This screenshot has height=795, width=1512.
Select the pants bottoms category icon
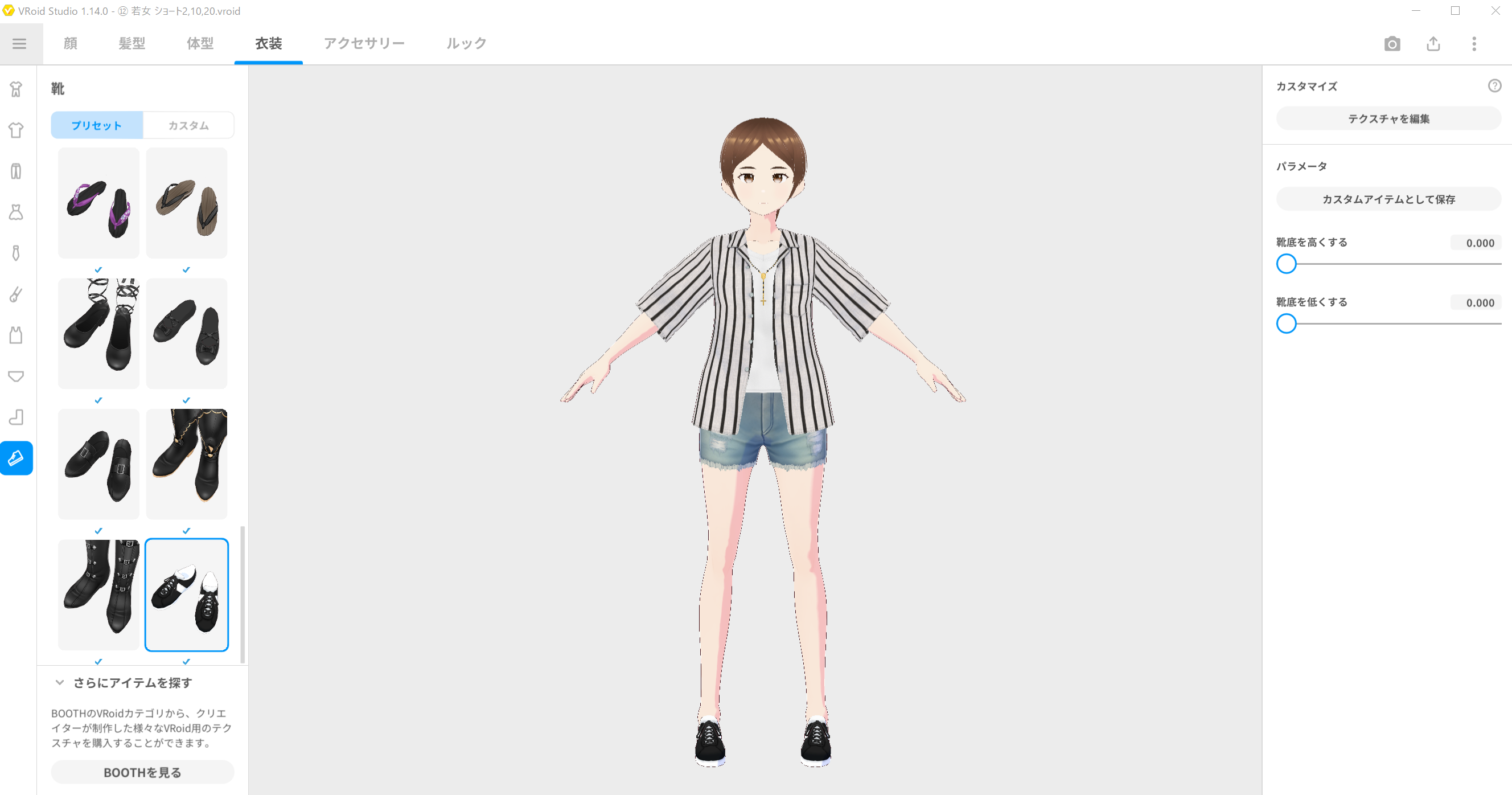pos(16,171)
